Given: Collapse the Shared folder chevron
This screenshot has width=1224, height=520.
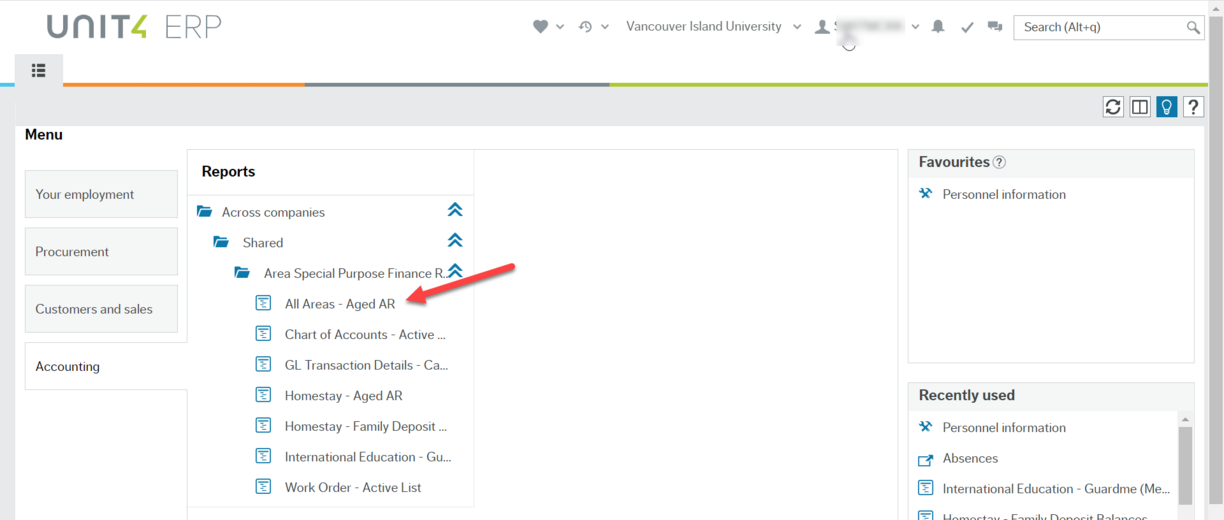Looking at the screenshot, I should pyautogui.click(x=455, y=241).
